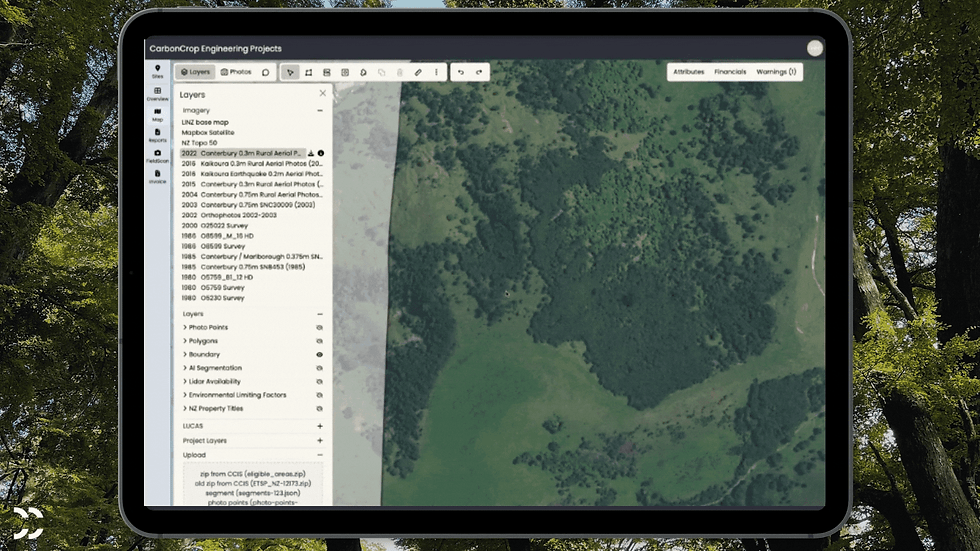Select the ruler measure tool
Screen dimensions: 980x551
click(x=418, y=72)
